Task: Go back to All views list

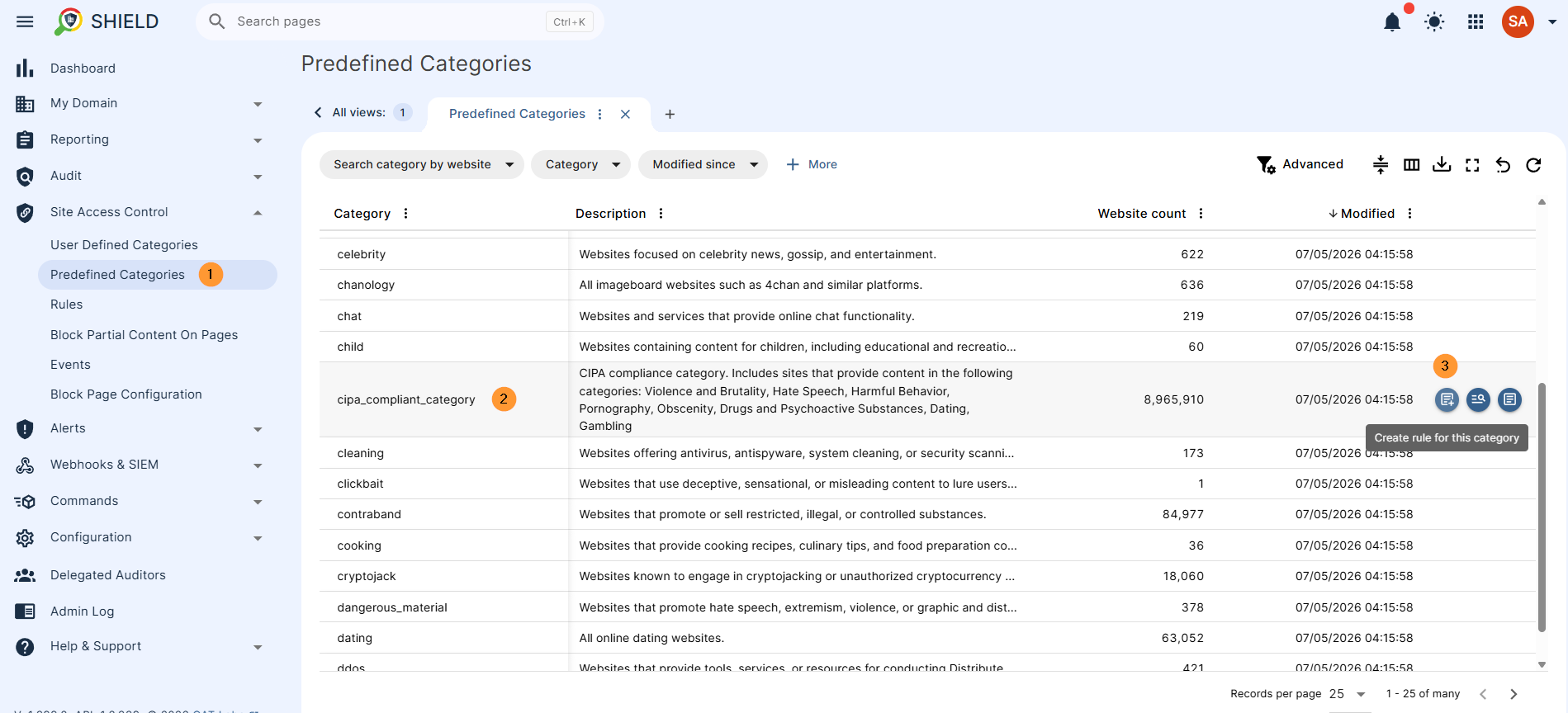Action: click(x=317, y=112)
